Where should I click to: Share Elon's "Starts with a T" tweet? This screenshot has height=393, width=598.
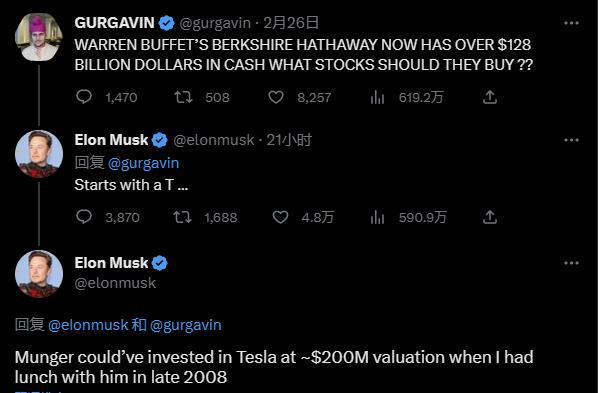(490, 217)
